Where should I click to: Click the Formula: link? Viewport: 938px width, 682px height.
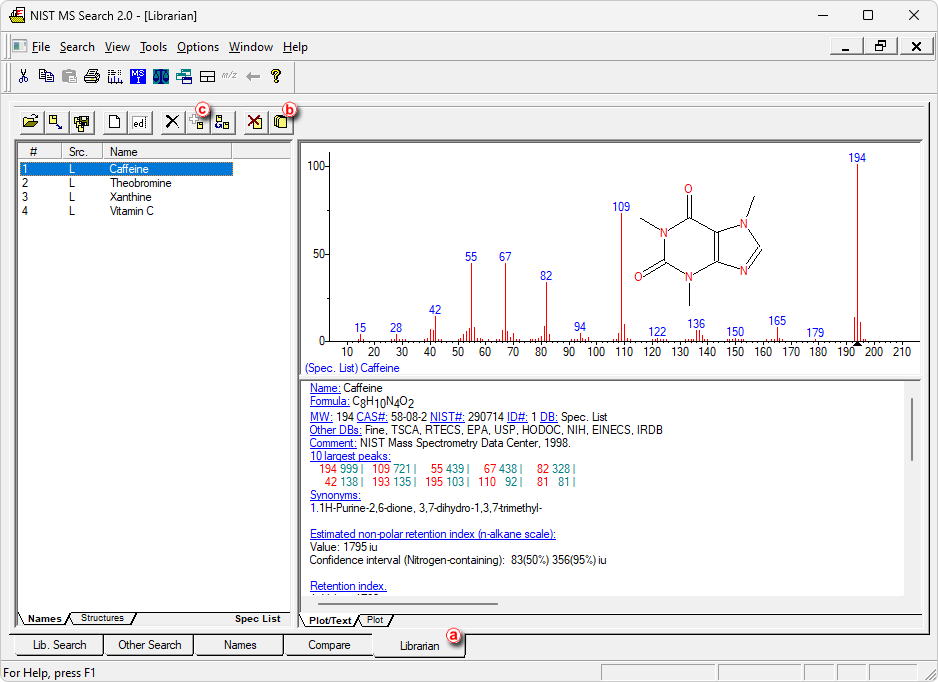pos(330,401)
